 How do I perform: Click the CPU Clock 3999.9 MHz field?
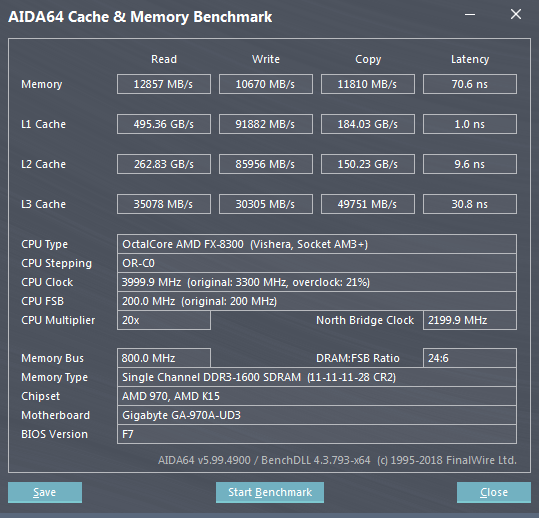click(317, 282)
